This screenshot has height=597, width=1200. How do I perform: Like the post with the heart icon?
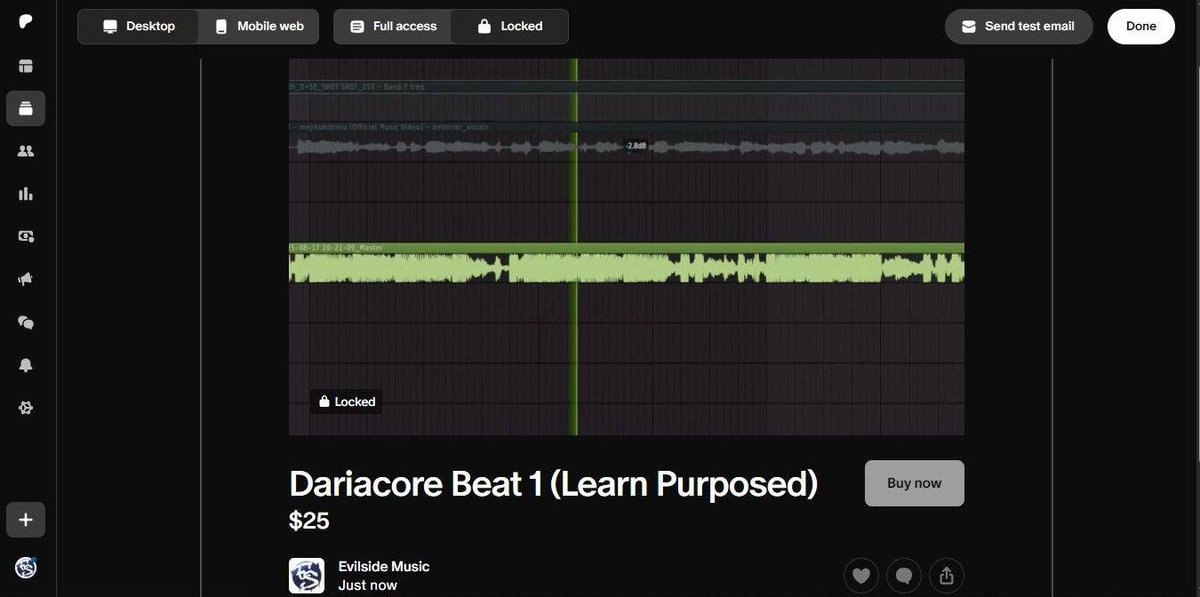(861, 576)
